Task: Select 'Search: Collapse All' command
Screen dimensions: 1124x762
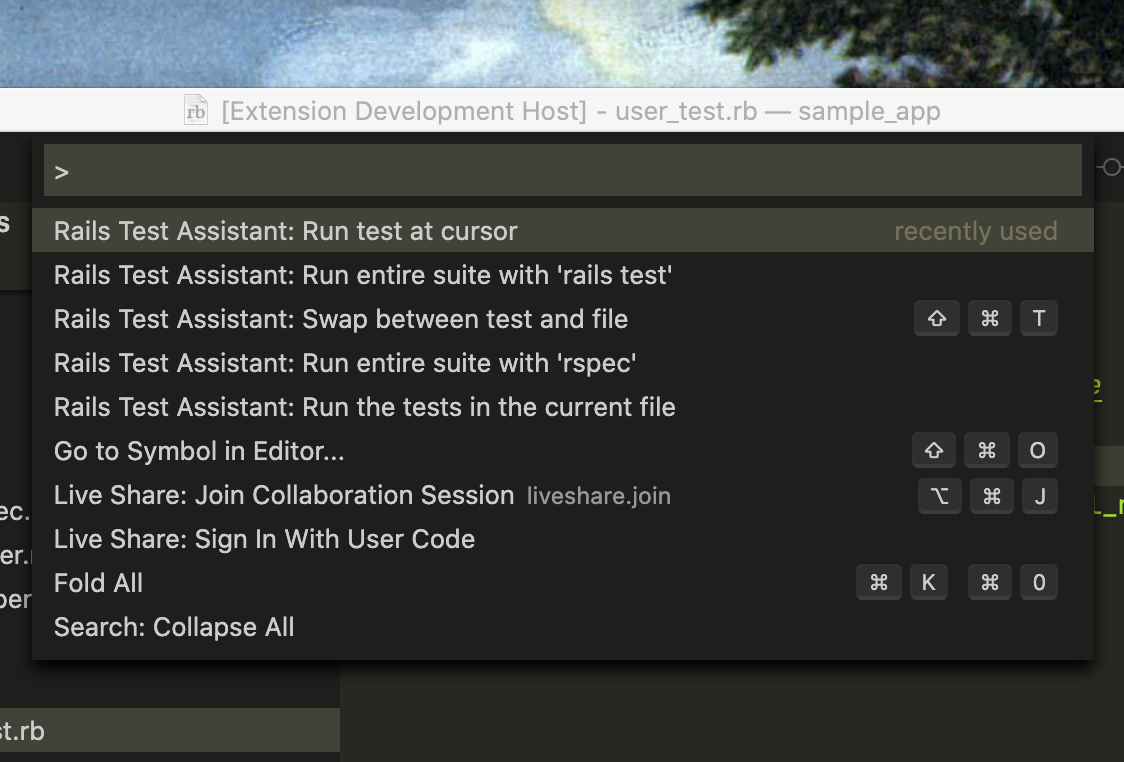Action: click(x=563, y=627)
